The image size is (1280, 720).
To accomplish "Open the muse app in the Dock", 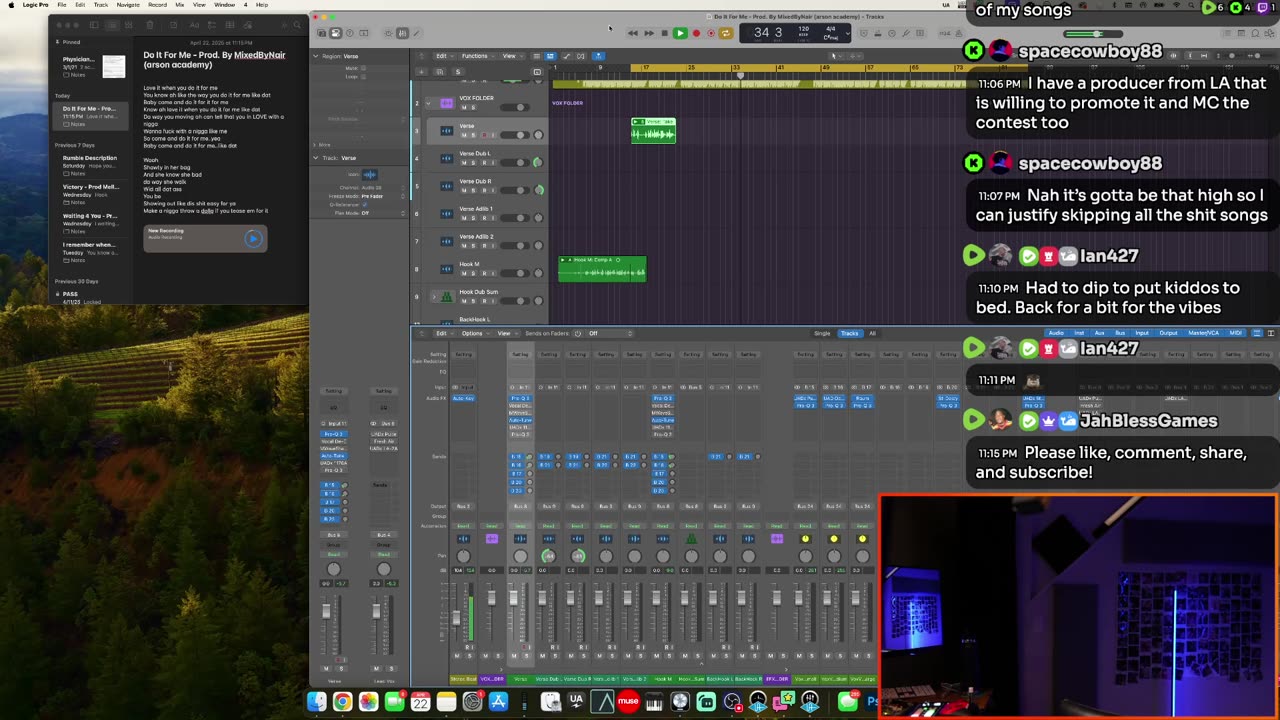I will (628, 702).
